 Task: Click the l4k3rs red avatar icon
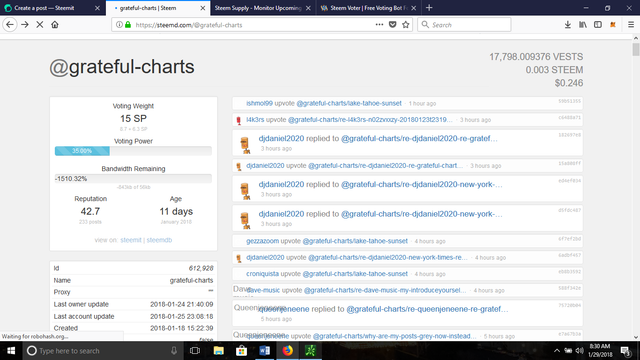point(239,120)
